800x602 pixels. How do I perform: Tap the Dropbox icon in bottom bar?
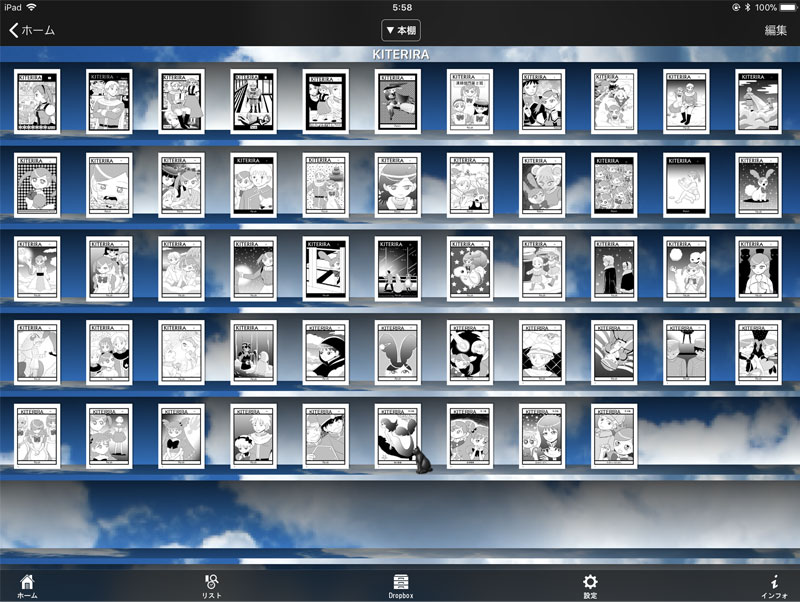[x=401, y=585]
